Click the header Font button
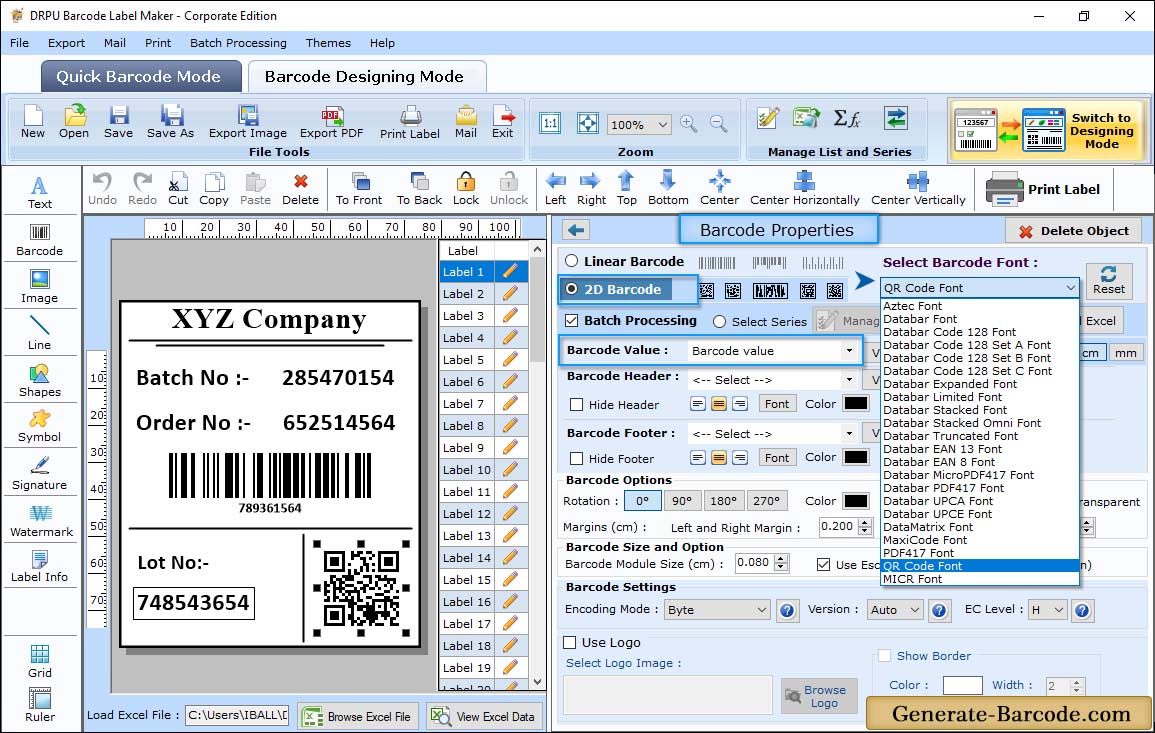Image resolution: width=1155 pixels, height=733 pixels. 776,404
